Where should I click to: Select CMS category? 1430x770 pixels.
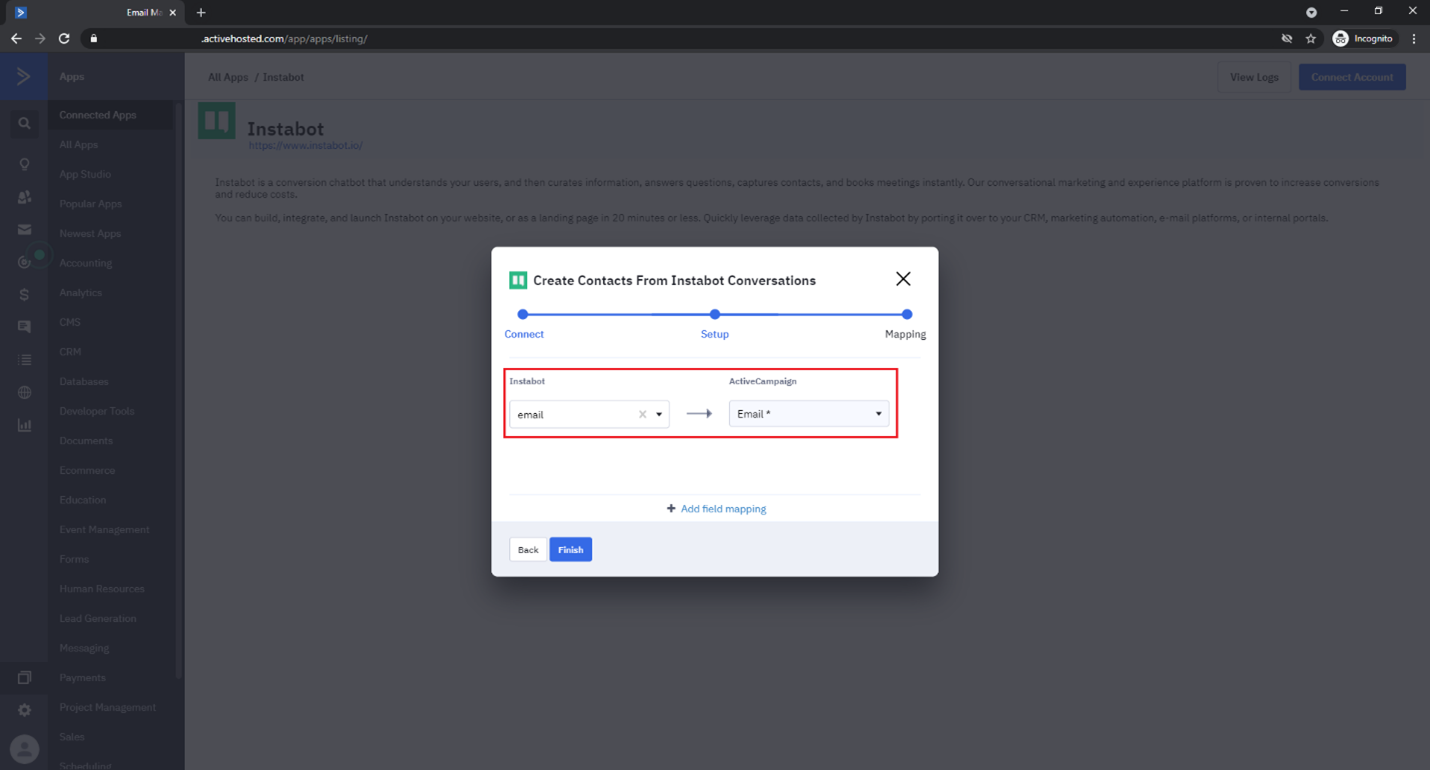click(70, 322)
